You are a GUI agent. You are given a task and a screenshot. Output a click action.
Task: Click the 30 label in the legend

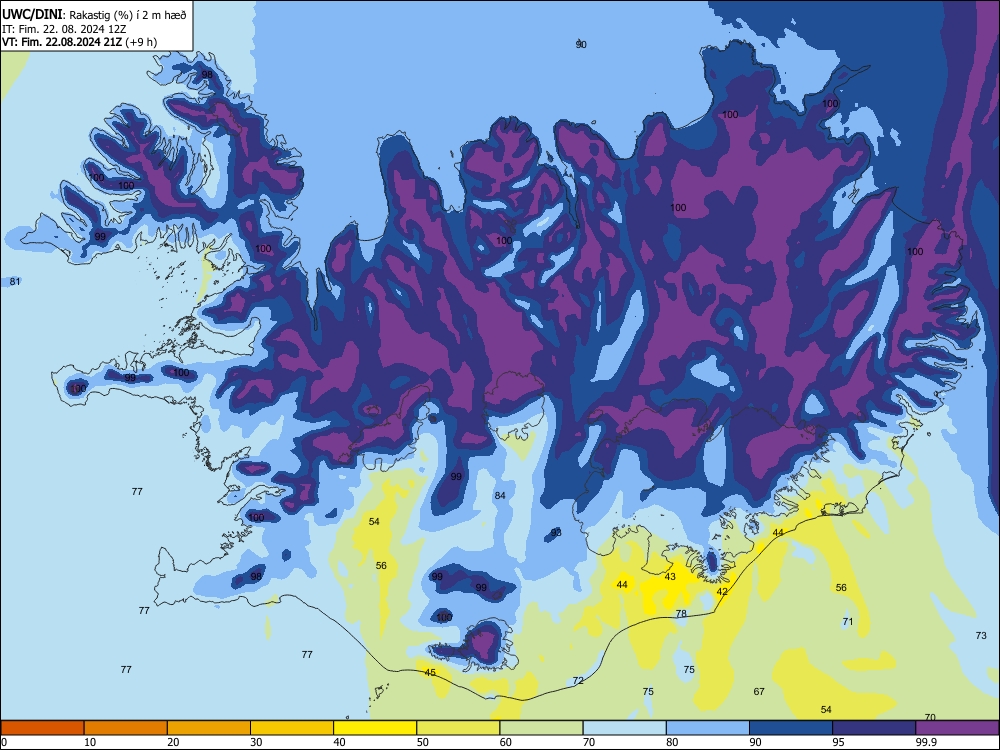[x=256, y=742]
